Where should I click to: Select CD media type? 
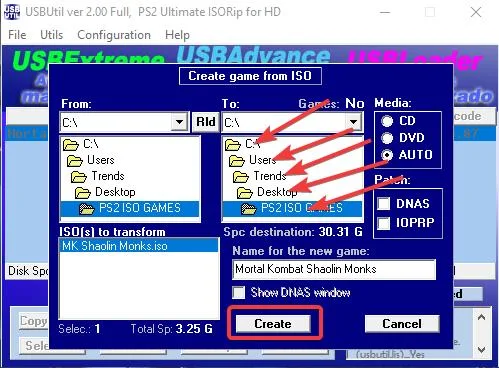tap(387, 121)
